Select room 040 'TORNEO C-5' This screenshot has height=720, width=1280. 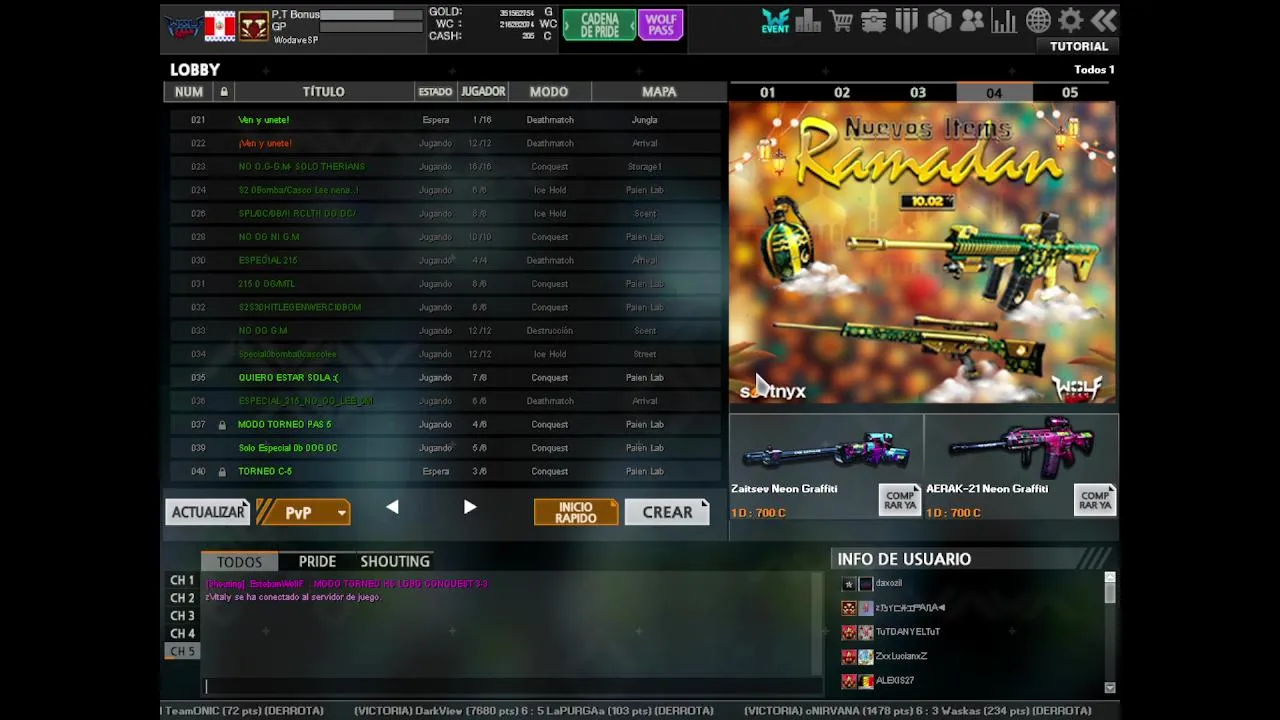click(x=445, y=472)
